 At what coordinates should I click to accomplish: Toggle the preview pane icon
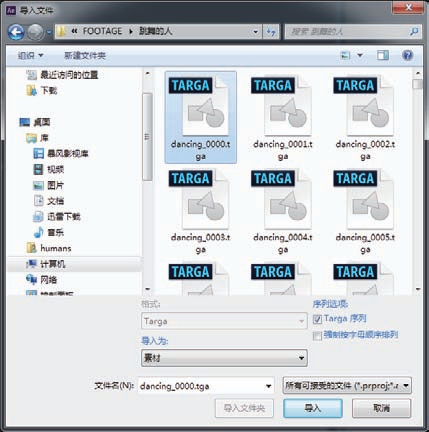coord(383,55)
